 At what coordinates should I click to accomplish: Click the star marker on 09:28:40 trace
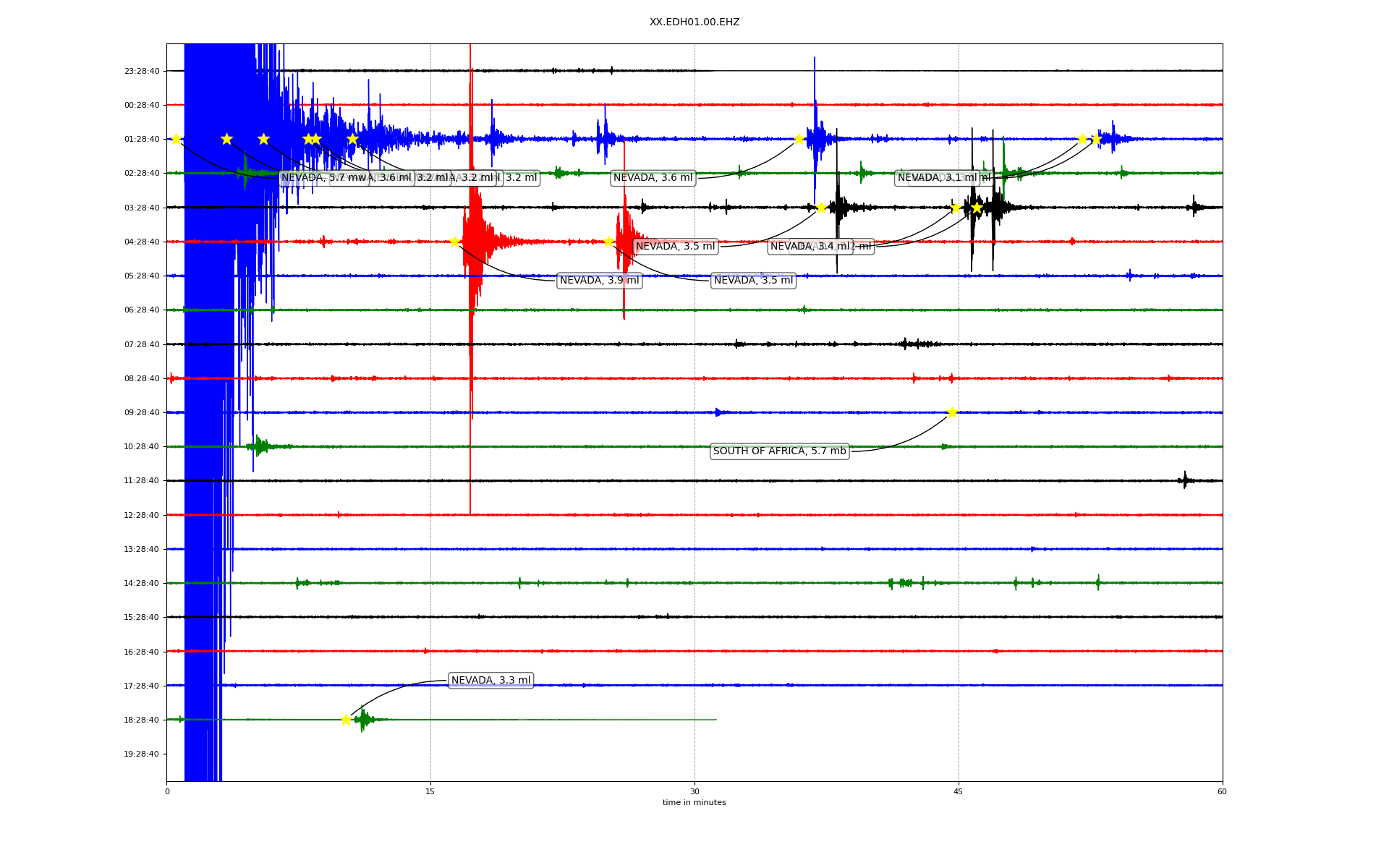click(x=952, y=412)
